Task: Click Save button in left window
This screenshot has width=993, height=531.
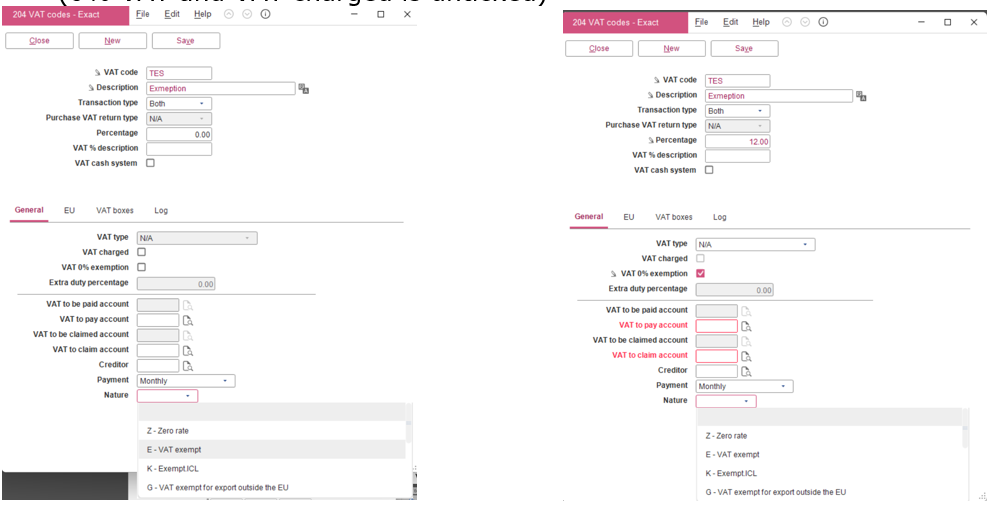Action: pyautogui.click(x=186, y=41)
